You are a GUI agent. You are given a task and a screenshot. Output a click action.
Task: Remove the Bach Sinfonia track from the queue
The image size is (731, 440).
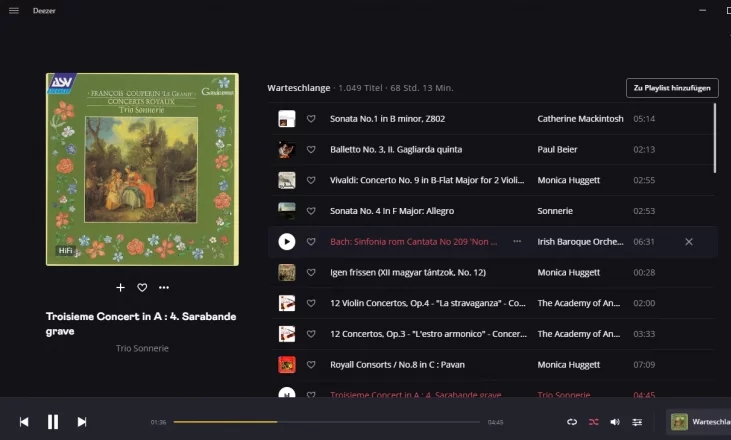point(689,241)
